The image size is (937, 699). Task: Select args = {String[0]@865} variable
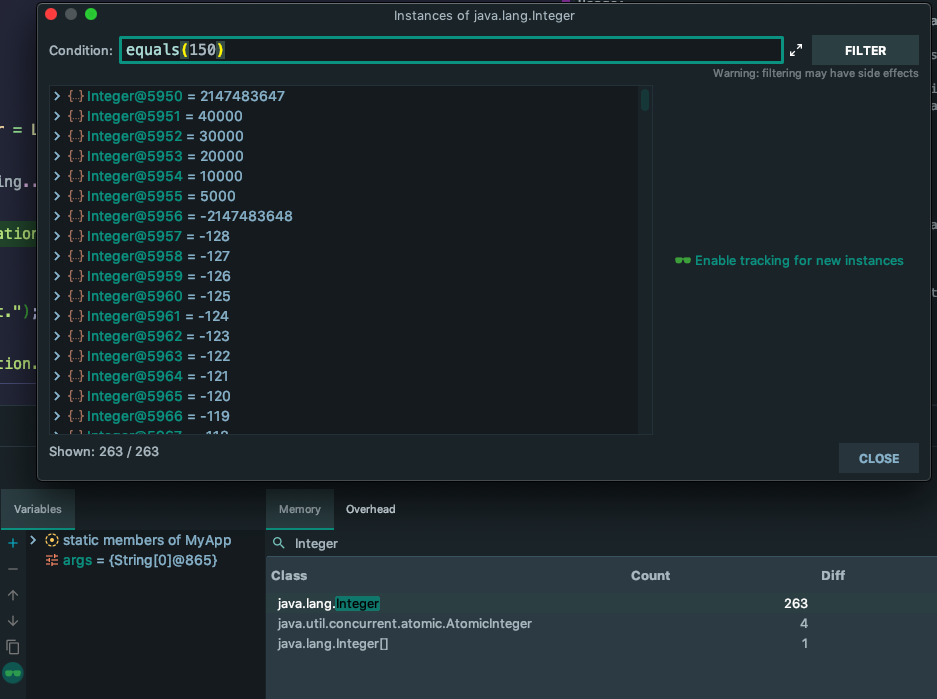pos(140,560)
